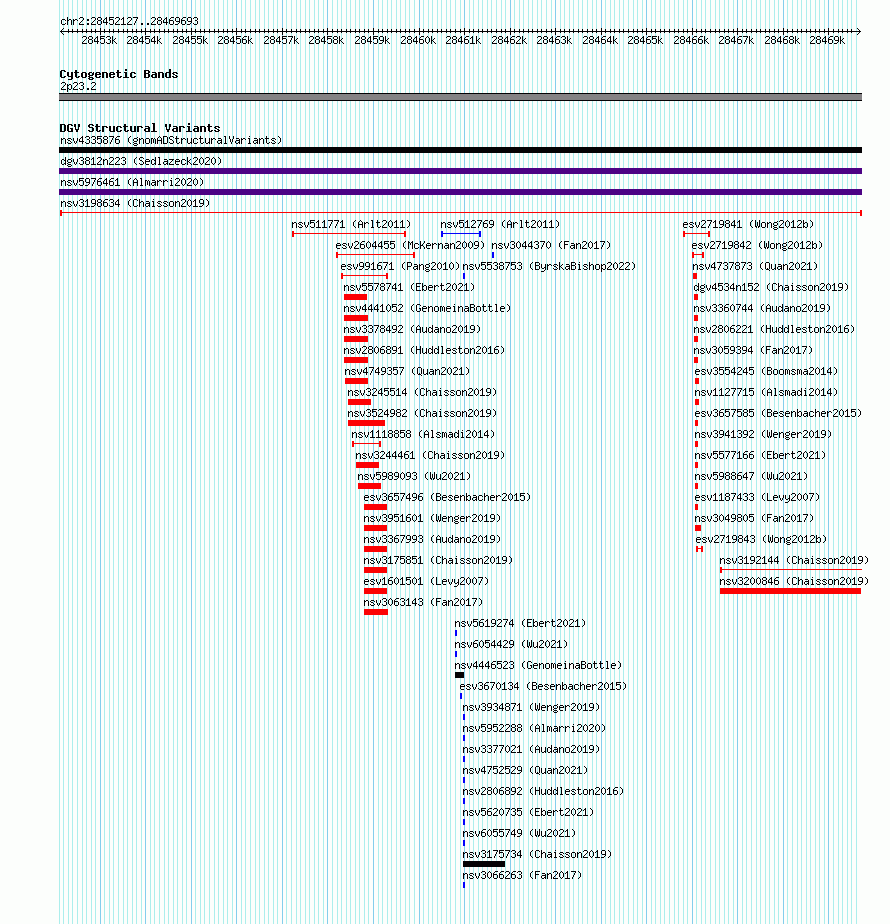This screenshot has width=890, height=924.
Task: Open nsv3367993 (Audano2019) variant
Action: (x=432, y=539)
